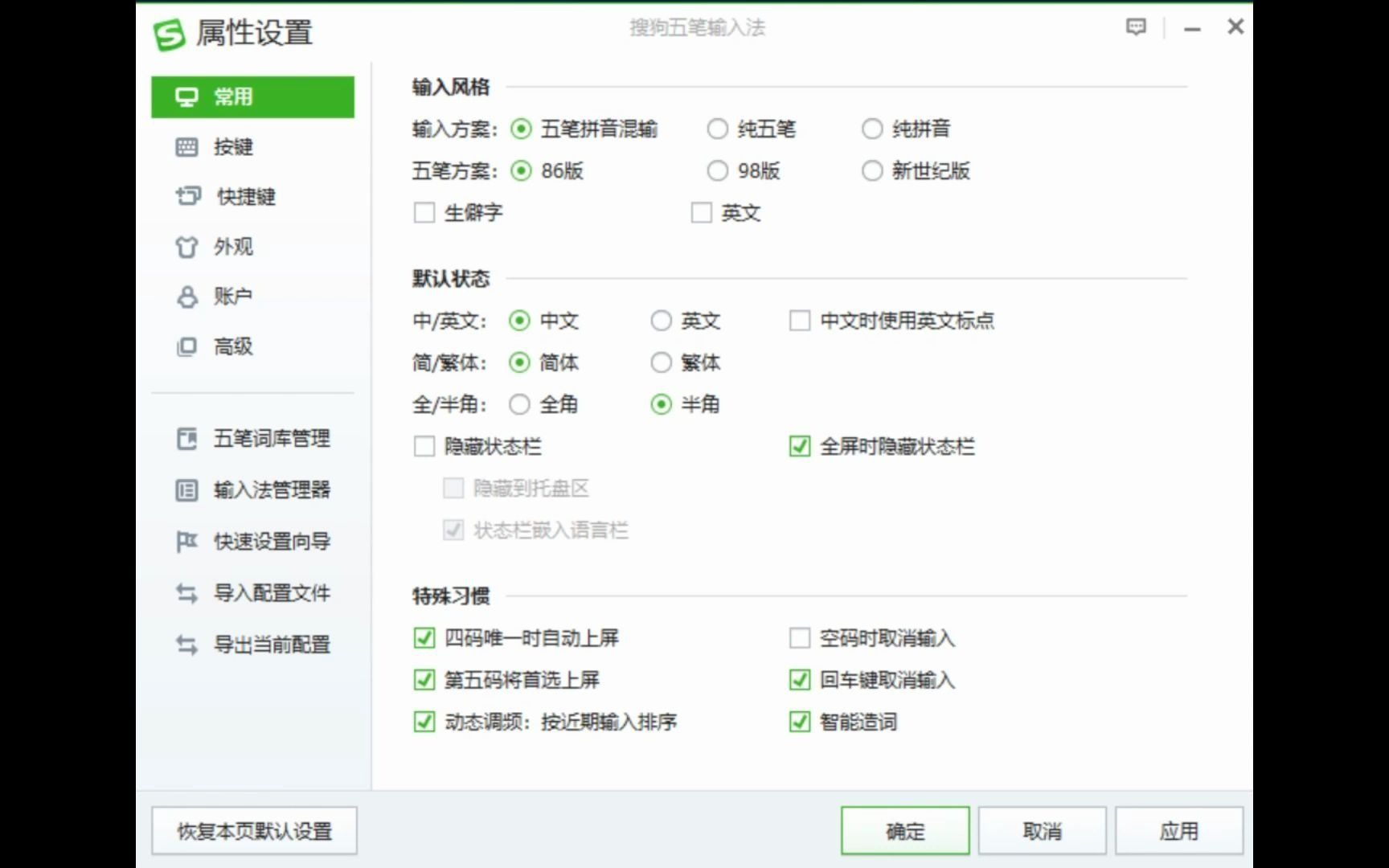Open the feedback bubble icon in titlebar
The image size is (1389, 868).
coord(1136,27)
